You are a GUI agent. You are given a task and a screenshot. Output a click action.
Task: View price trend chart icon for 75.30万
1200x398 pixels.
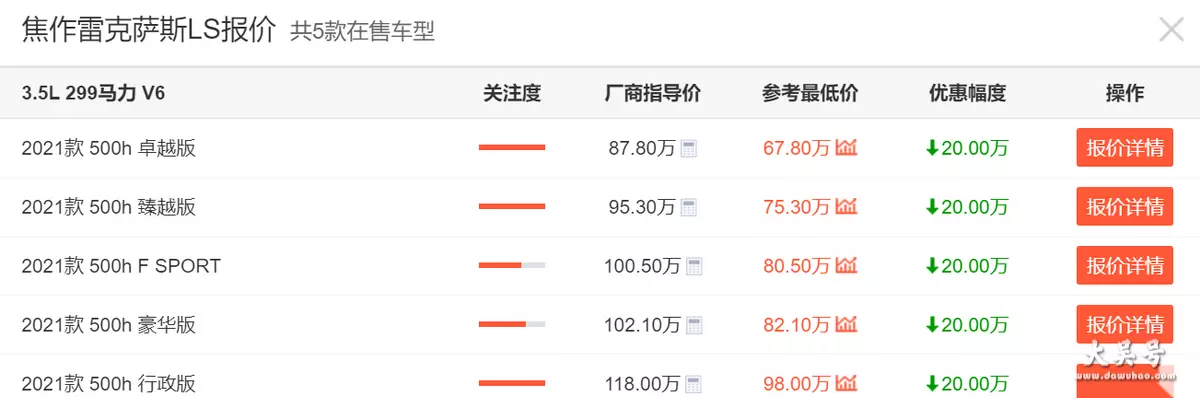[x=847, y=208]
